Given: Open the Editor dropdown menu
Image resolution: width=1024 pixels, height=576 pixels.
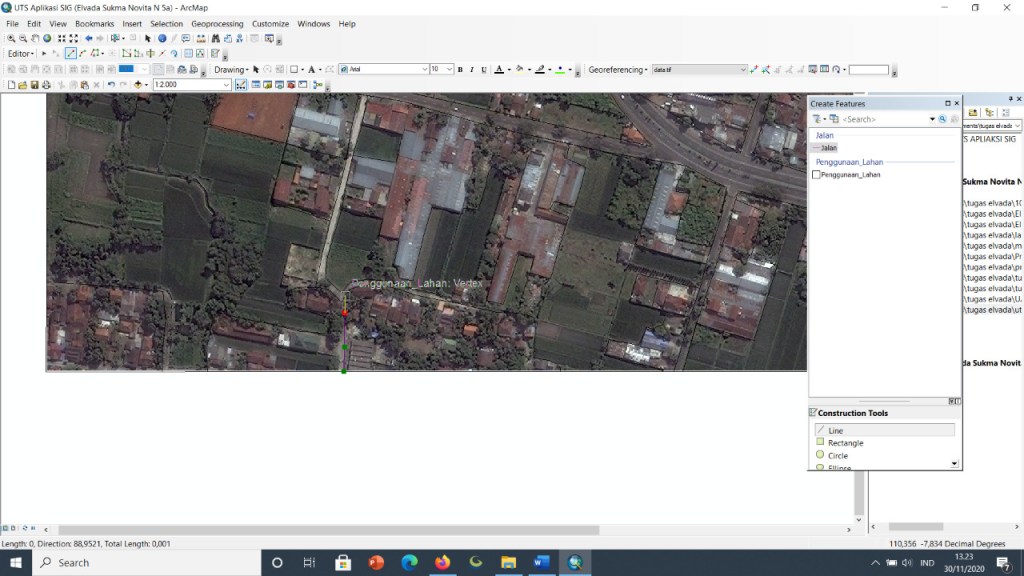Looking at the screenshot, I should click(x=21, y=54).
